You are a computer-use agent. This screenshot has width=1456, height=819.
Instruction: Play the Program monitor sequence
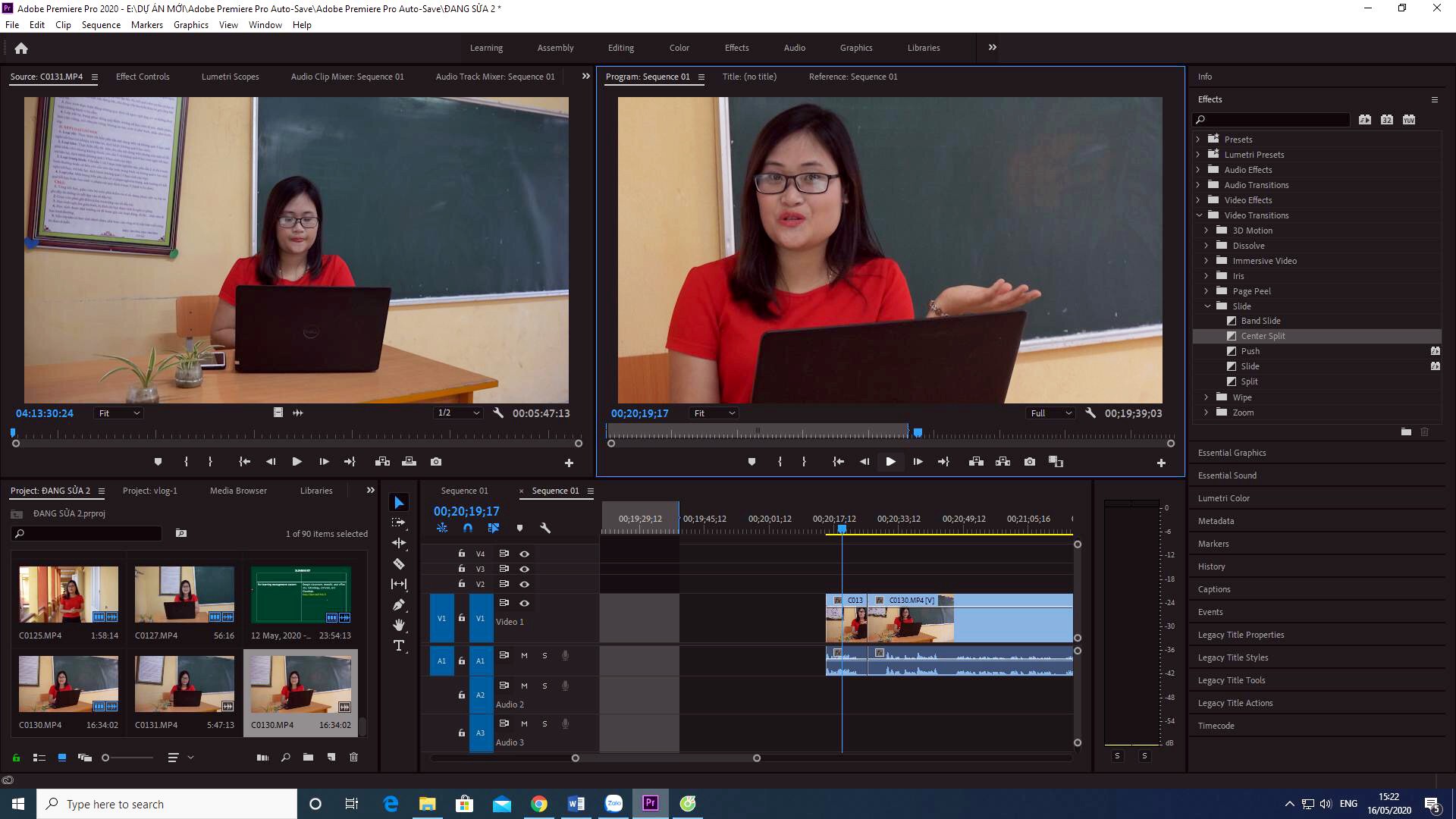click(890, 462)
